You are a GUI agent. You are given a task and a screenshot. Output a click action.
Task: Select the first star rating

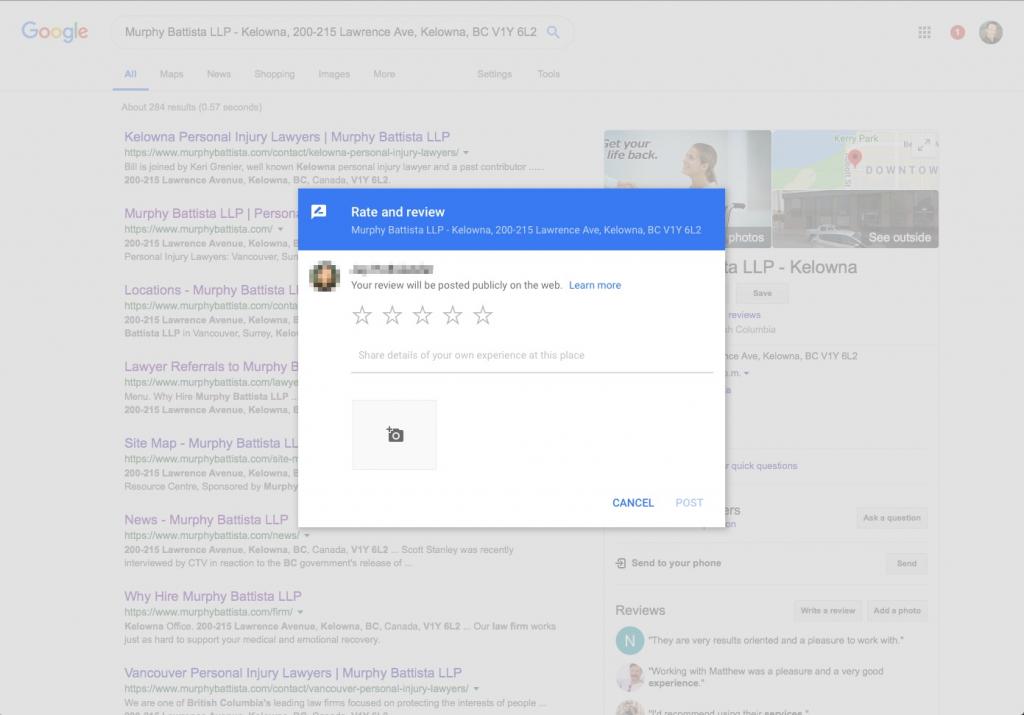362,315
